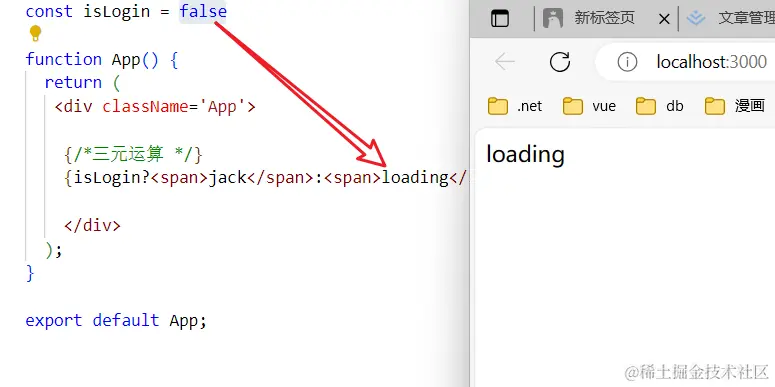775x387 pixels.
Task: Open the .net bookmarks folder
Action: [515, 106]
